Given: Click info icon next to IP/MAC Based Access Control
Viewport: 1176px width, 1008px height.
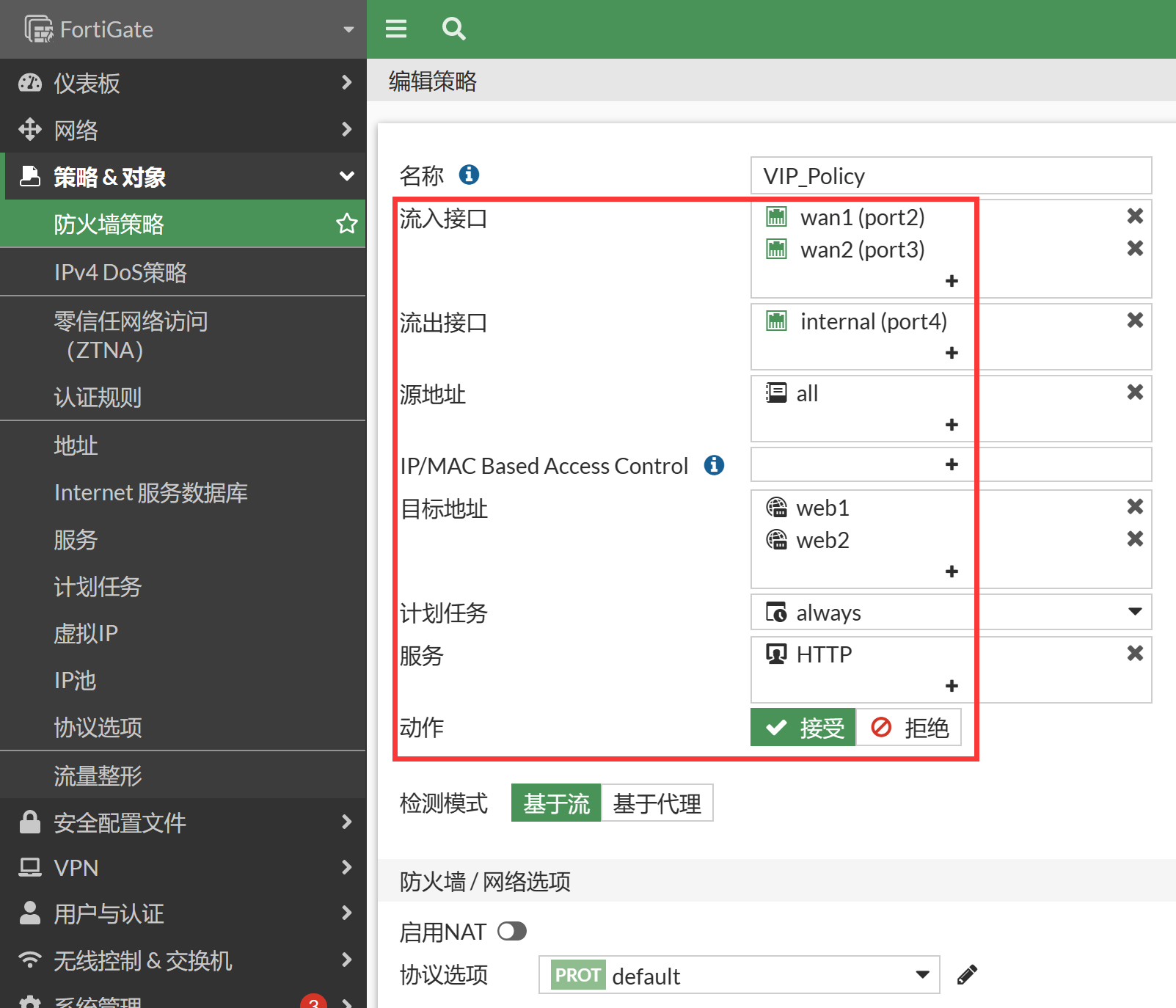Looking at the screenshot, I should [x=714, y=465].
